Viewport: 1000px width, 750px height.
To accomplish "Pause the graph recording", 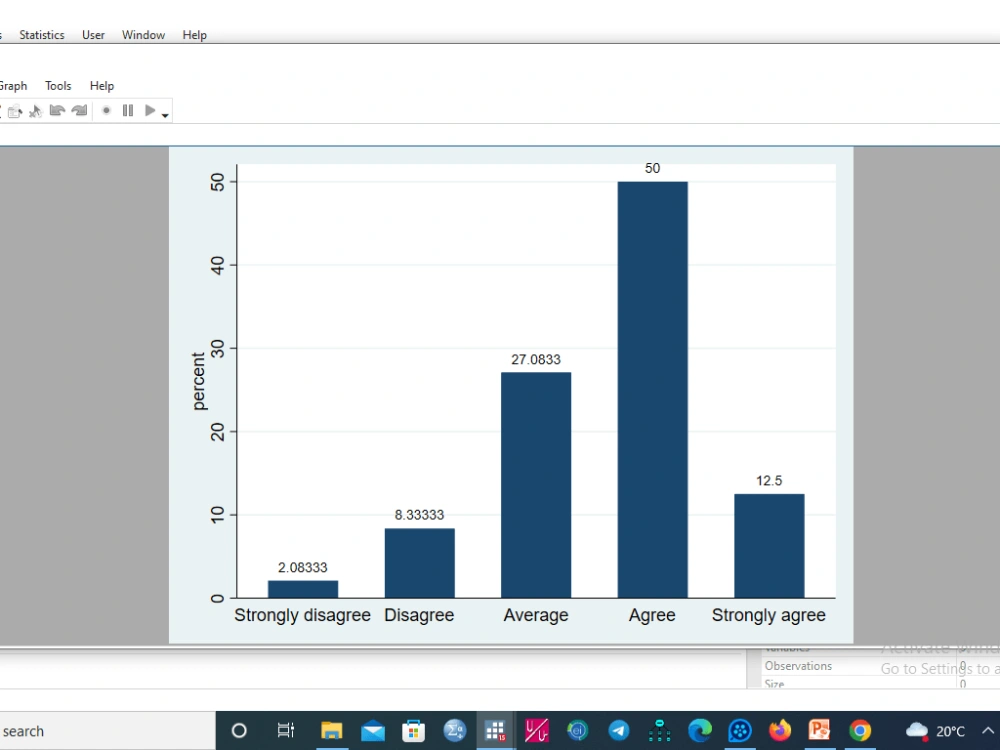I will click(128, 110).
